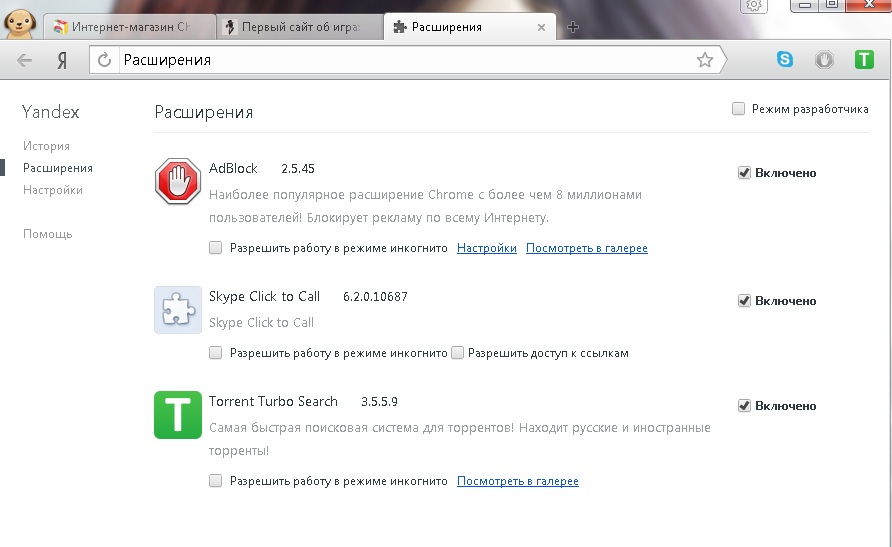Check Разрешить доступ к ссылкам for Skype
The height and width of the screenshot is (547, 892).
457,353
